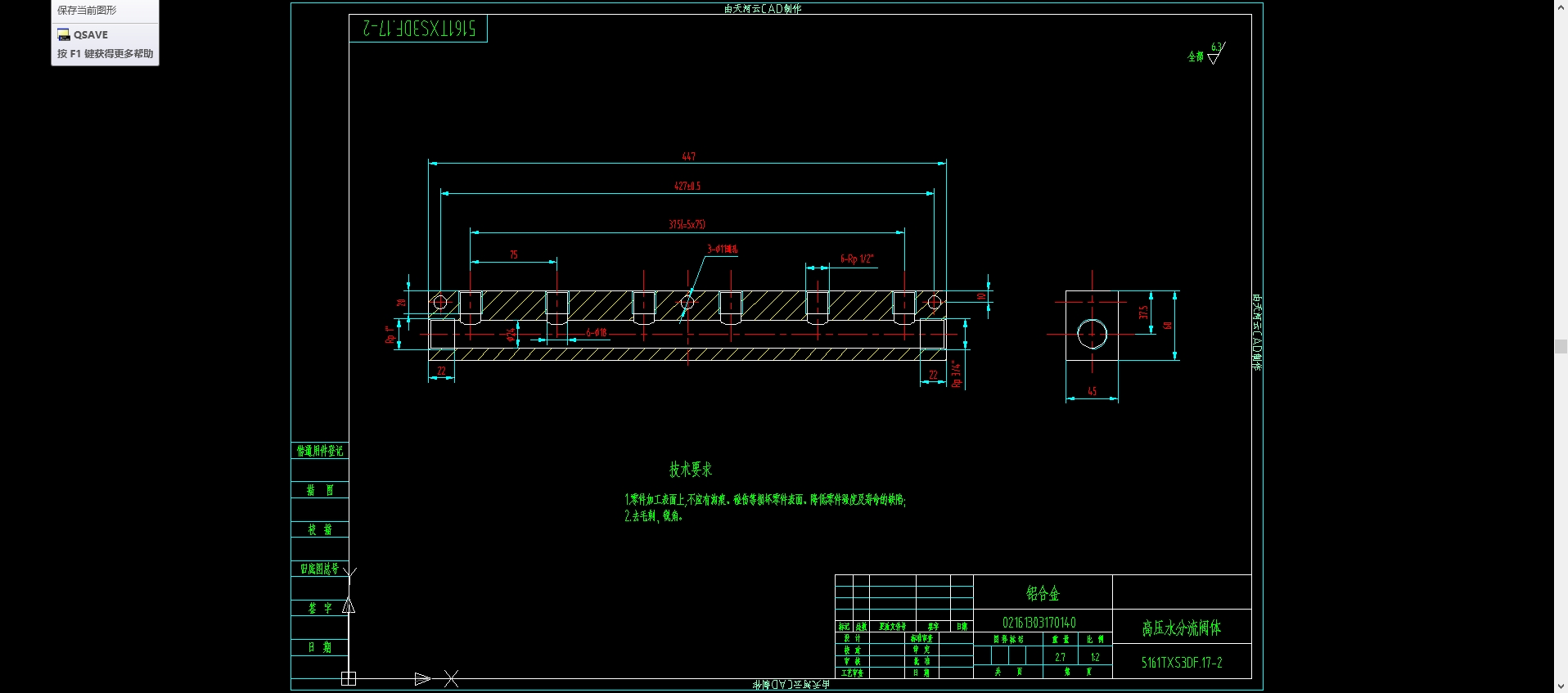This screenshot has height=693, width=1568.
Task: Select 5161TXS3DF.17-2 in the title block
Action: coord(1182,663)
